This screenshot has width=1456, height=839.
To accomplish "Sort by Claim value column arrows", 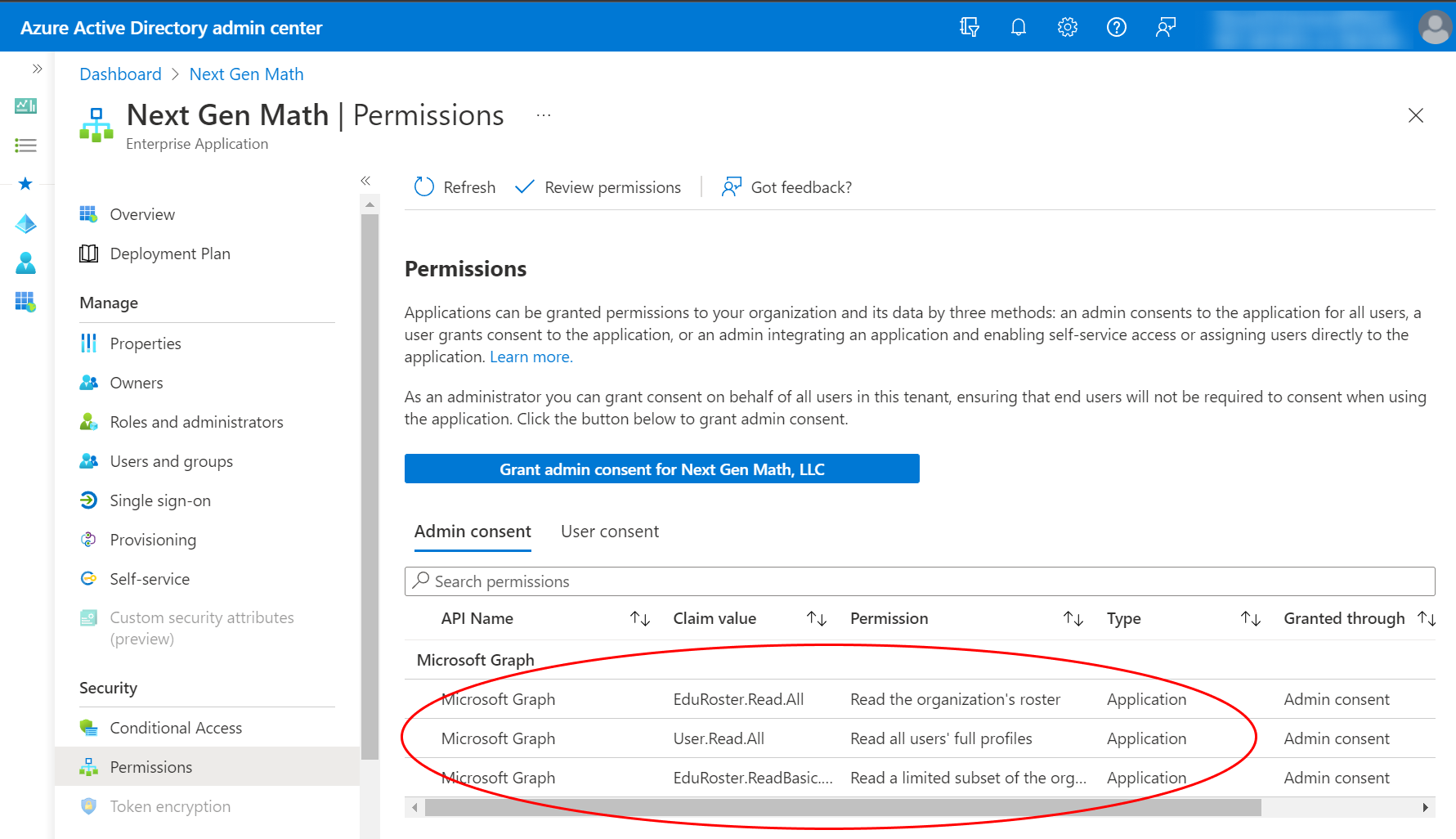I will (x=817, y=619).
